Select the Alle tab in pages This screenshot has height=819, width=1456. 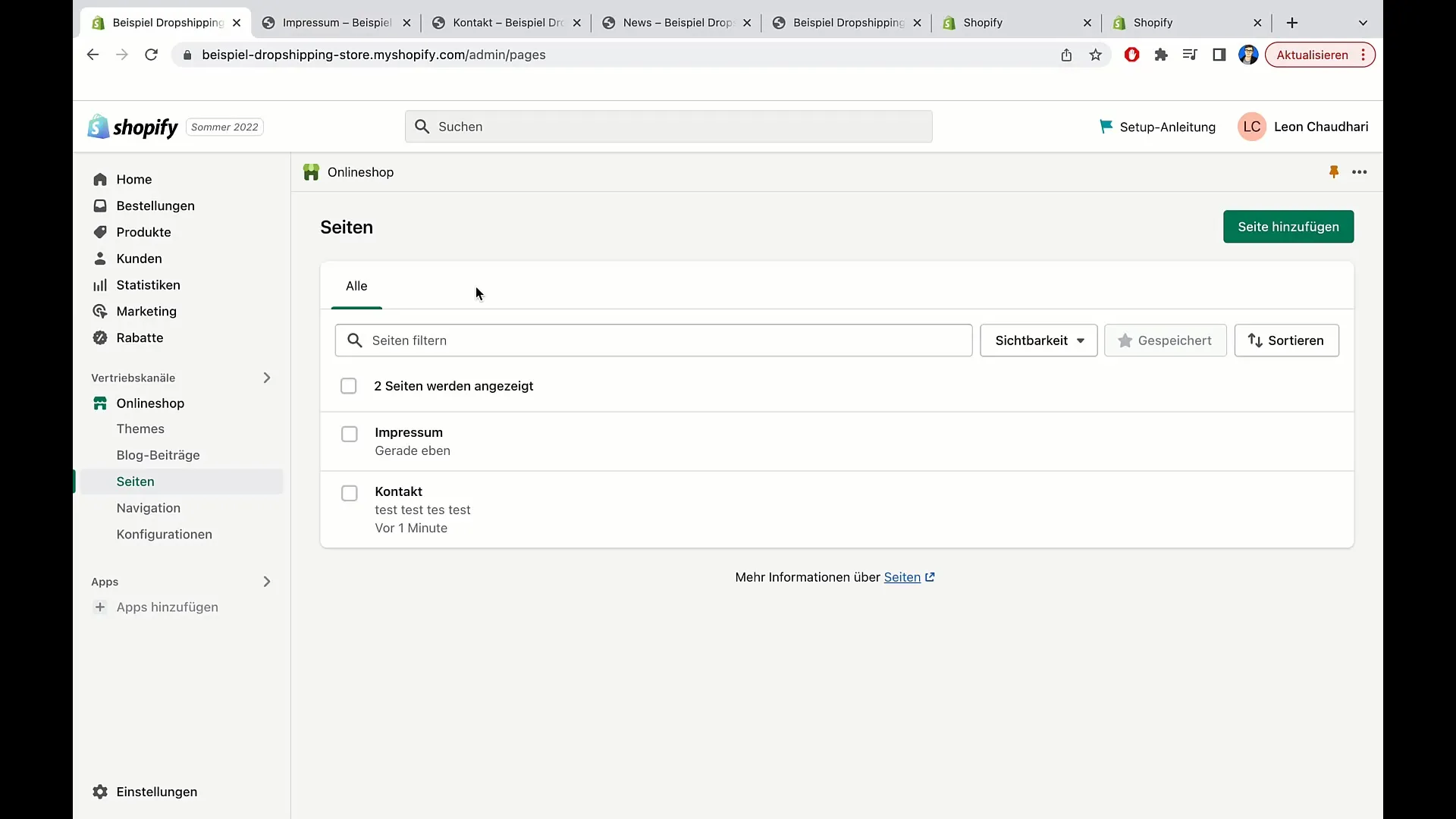pos(356,286)
